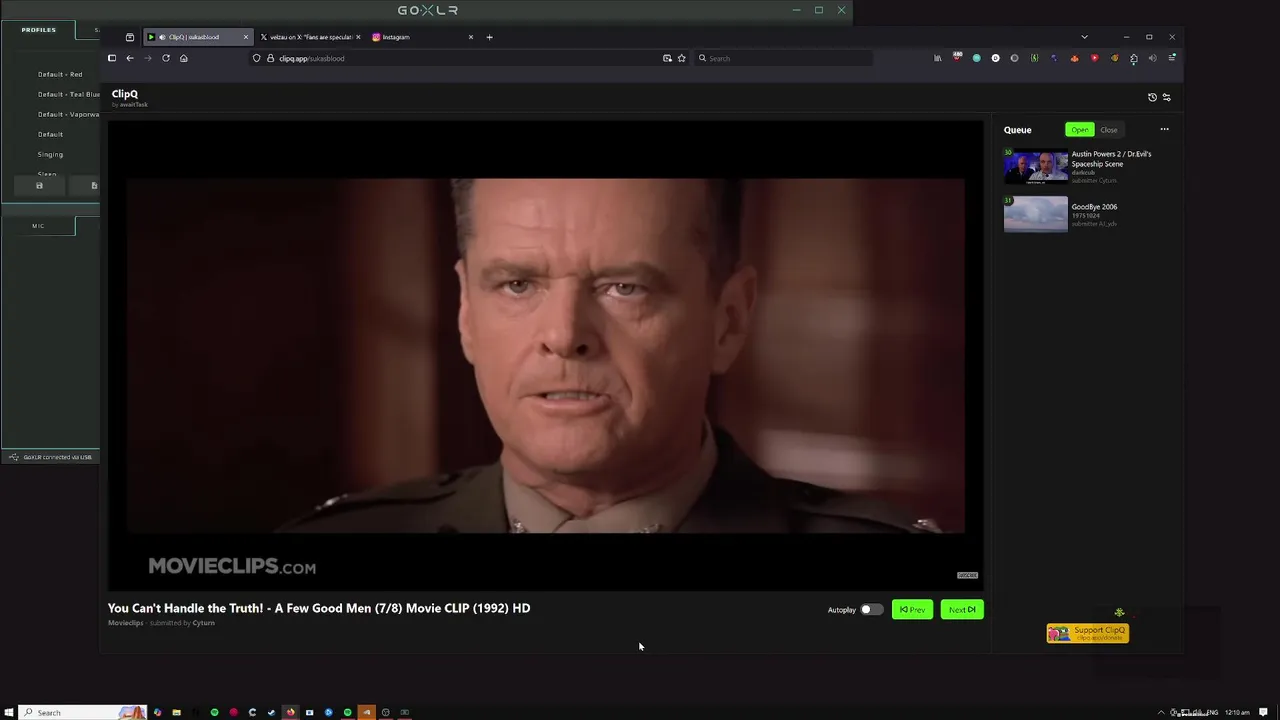
Task: Focus the browser search box
Action: click(783, 58)
